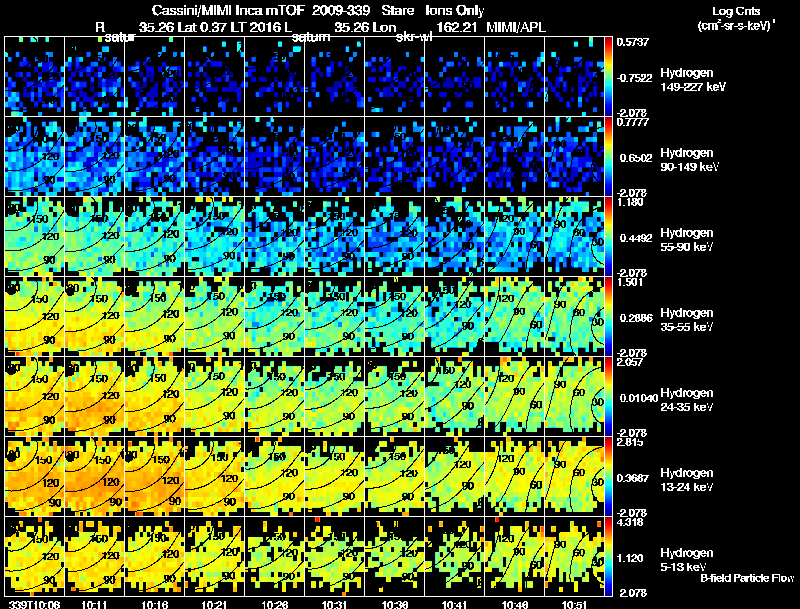The image size is (800, 609).
Task: Click the 'Hydrogen 90-149 keV' row label
Action: click(689, 160)
